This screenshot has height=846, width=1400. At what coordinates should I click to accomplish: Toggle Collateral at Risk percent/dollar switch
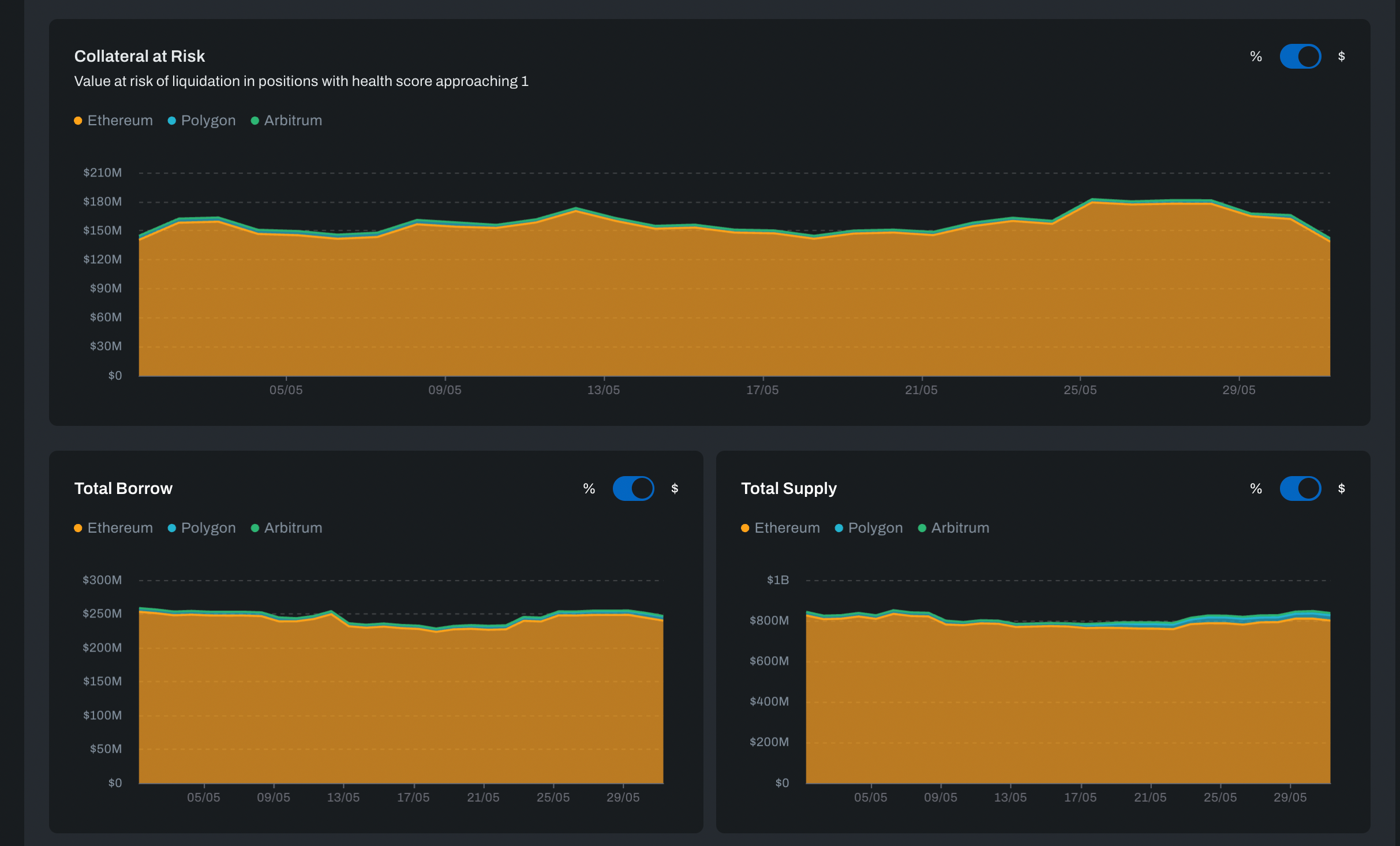click(x=1300, y=57)
